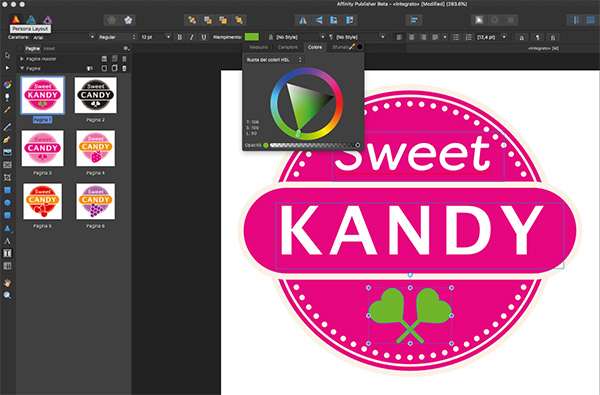Click the green Riempimento fill swatch

pyautogui.click(x=251, y=37)
